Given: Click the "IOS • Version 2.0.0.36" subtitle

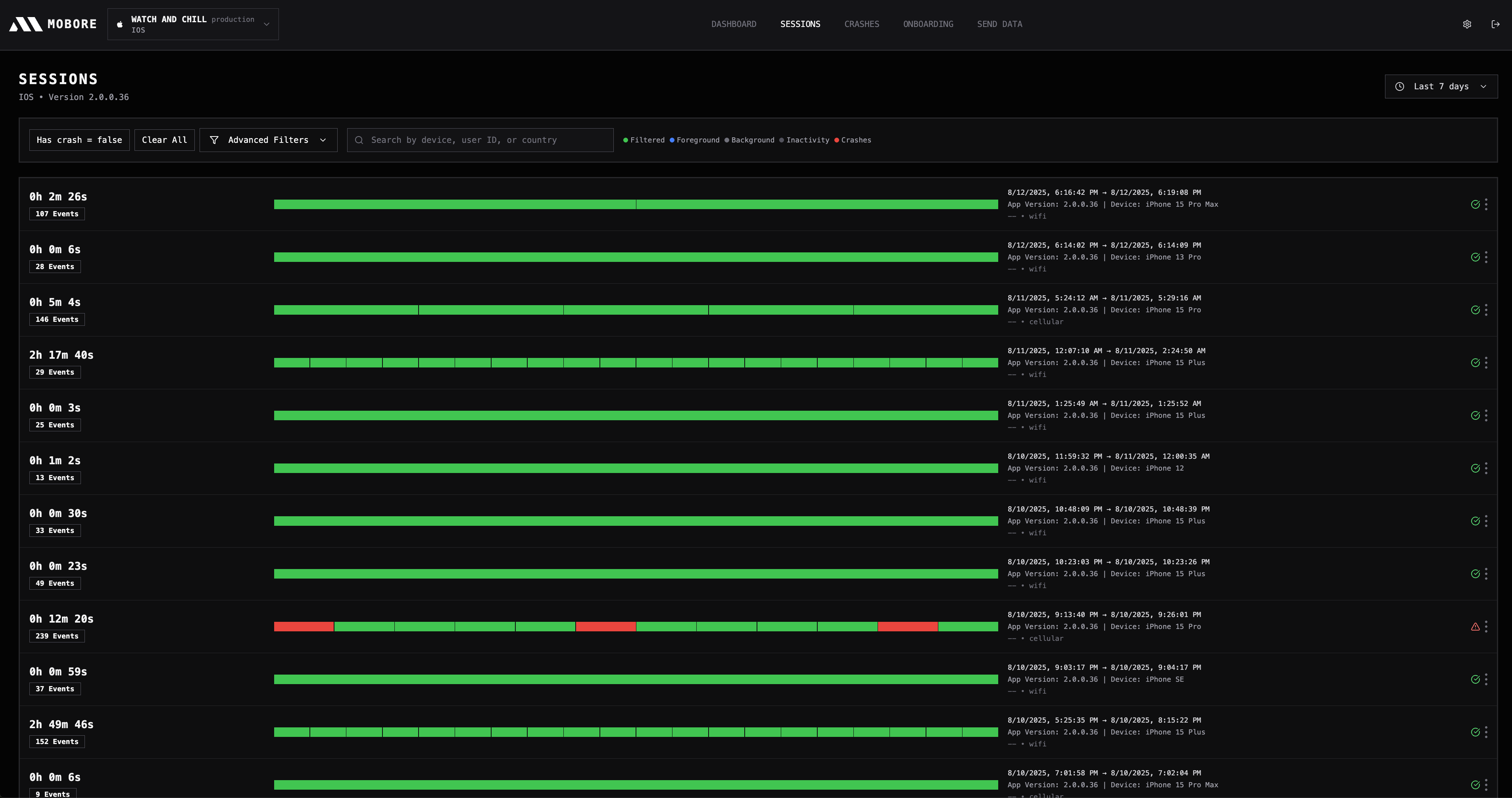Looking at the screenshot, I should 73,97.
